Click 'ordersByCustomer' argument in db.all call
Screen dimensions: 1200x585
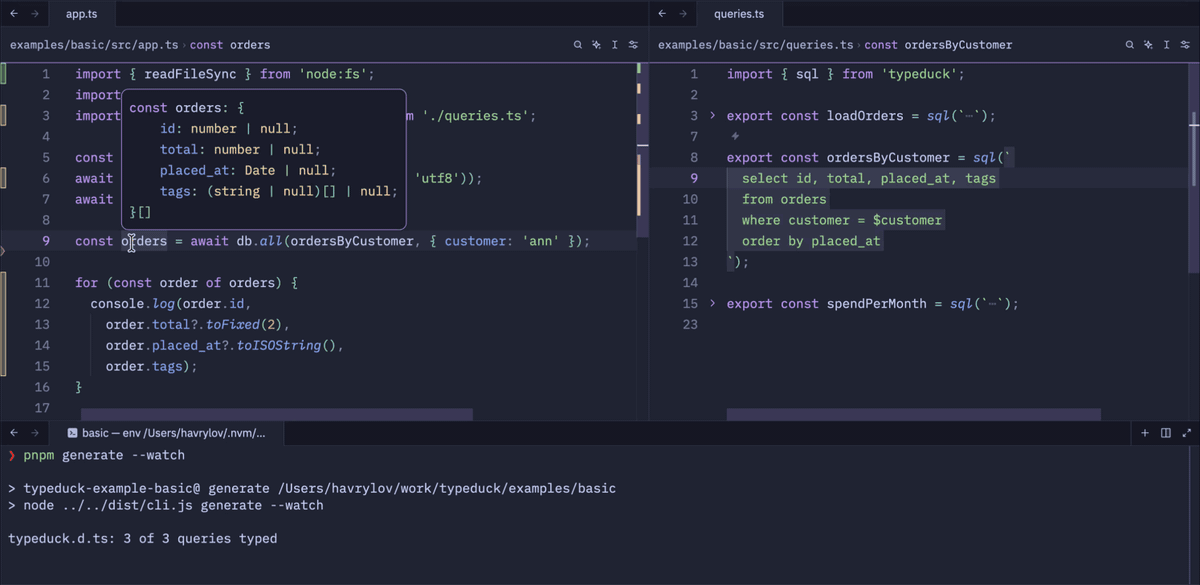(x=352, y=241)
